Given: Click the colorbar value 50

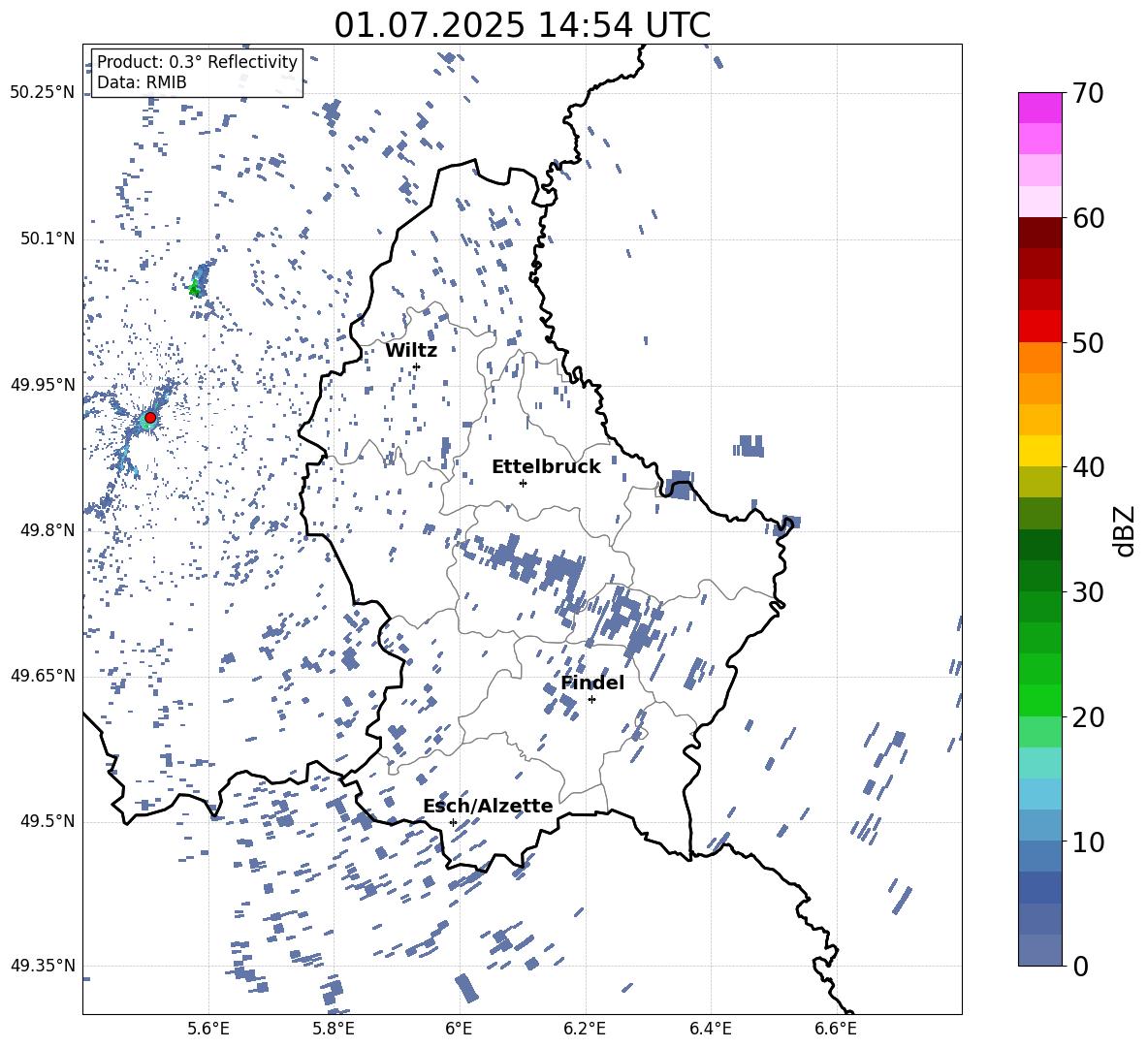Looking at the screenshot, I should tap(1088, 342).
